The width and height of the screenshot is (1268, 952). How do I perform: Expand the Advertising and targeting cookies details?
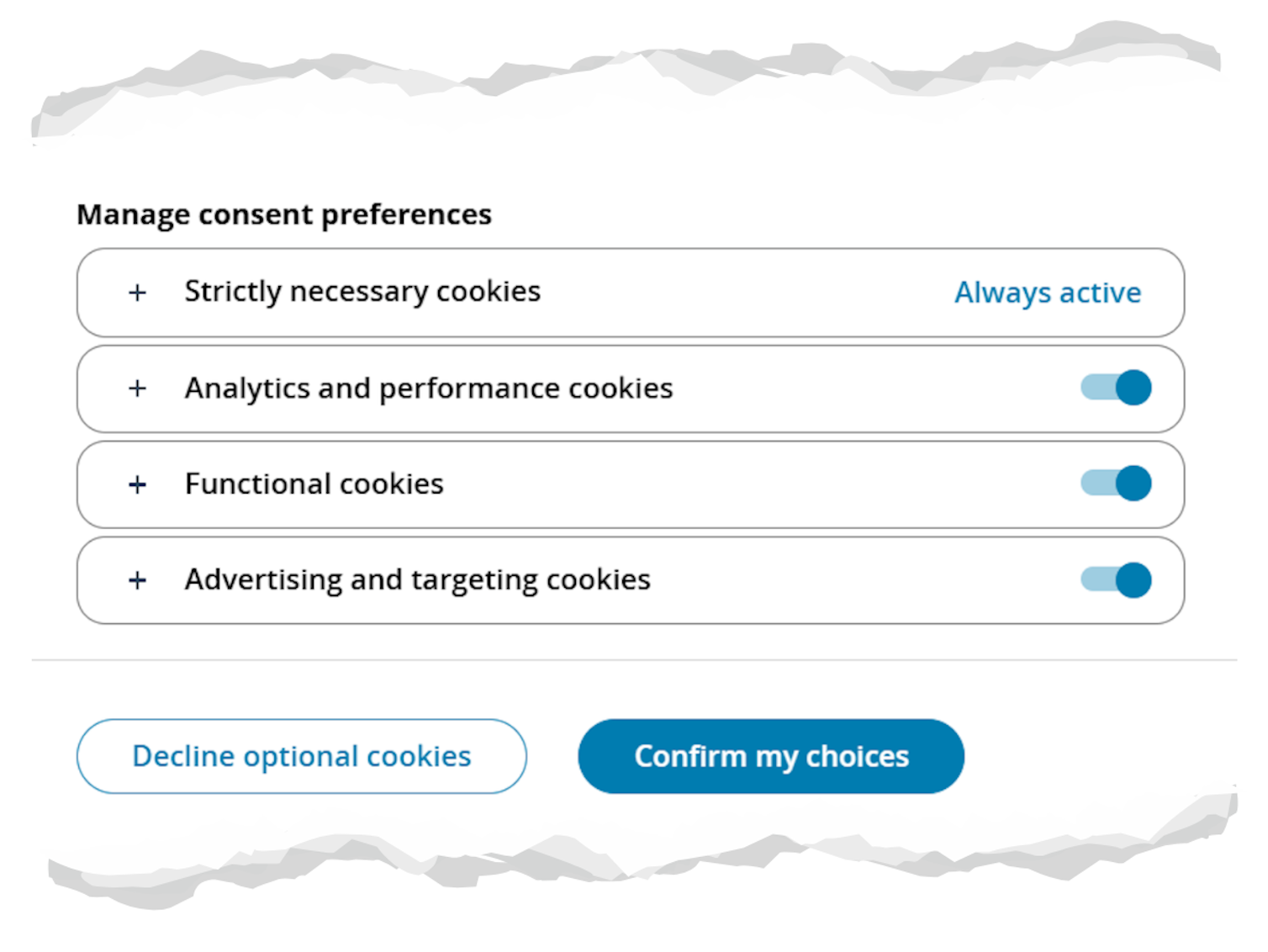point(137,580)
